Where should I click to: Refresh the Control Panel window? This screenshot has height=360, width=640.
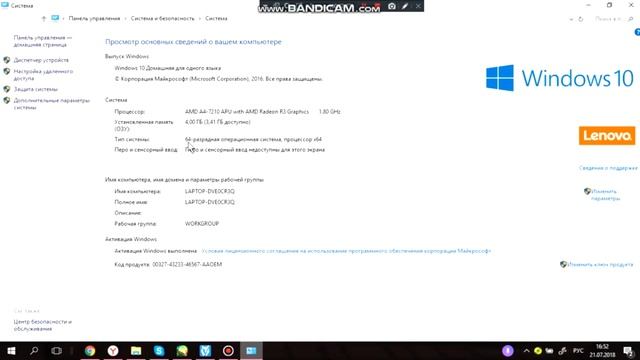click(x=581, y=19)
